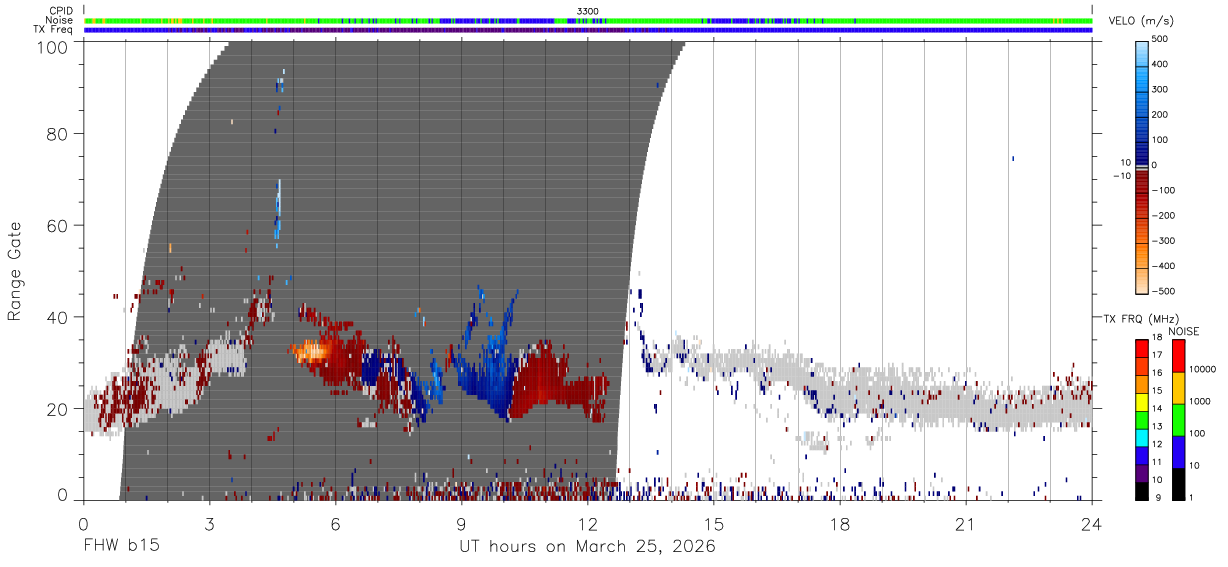Image resolution: width=1228 pixels, height=567 pixels.
Task: Click the TX FRQ scale tick label '9'
Action: click(1156, 497)
